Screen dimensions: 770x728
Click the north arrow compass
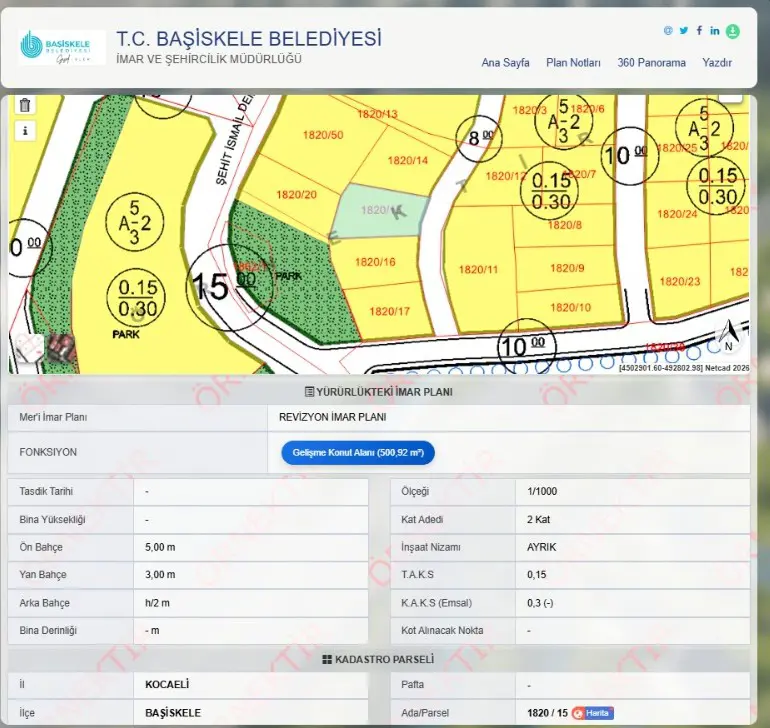click(x=729, y=335)
